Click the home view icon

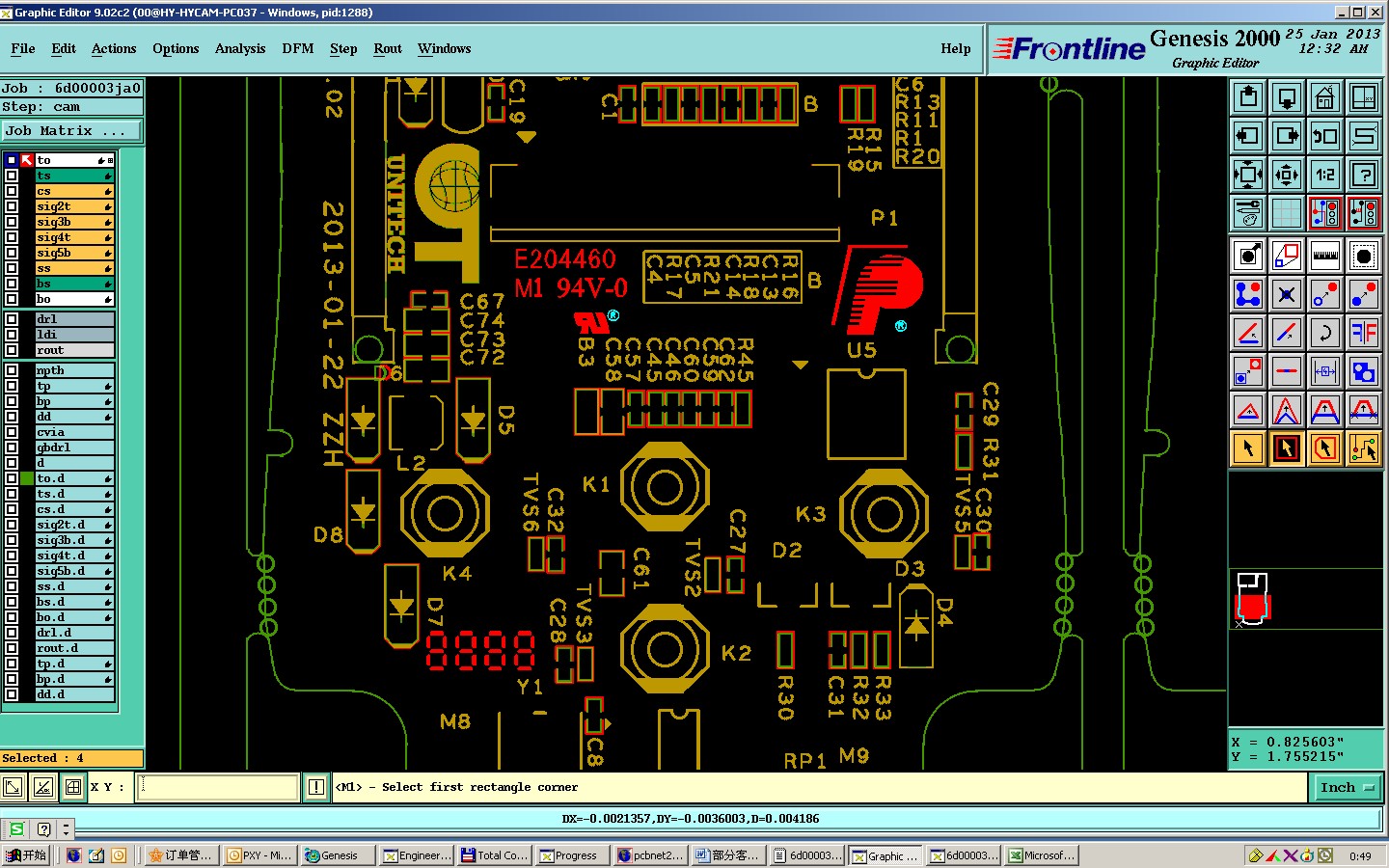[x=1325, y=97]
